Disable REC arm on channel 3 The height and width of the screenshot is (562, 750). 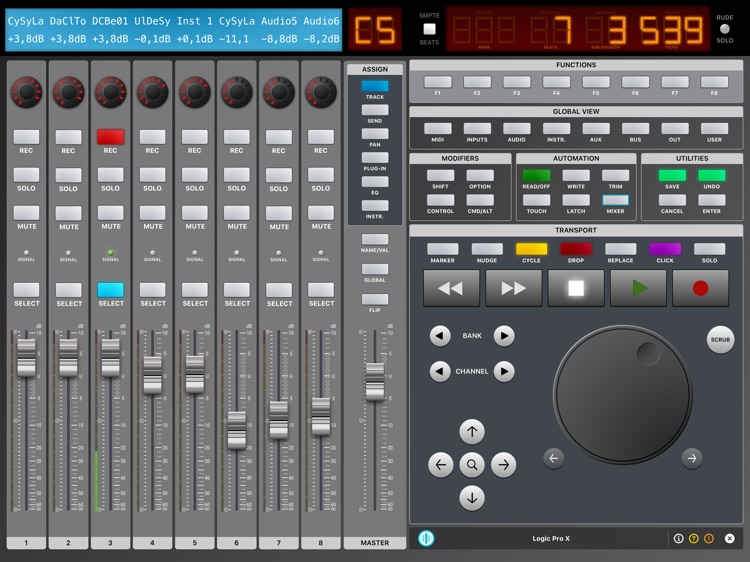(x=110, y=137)
